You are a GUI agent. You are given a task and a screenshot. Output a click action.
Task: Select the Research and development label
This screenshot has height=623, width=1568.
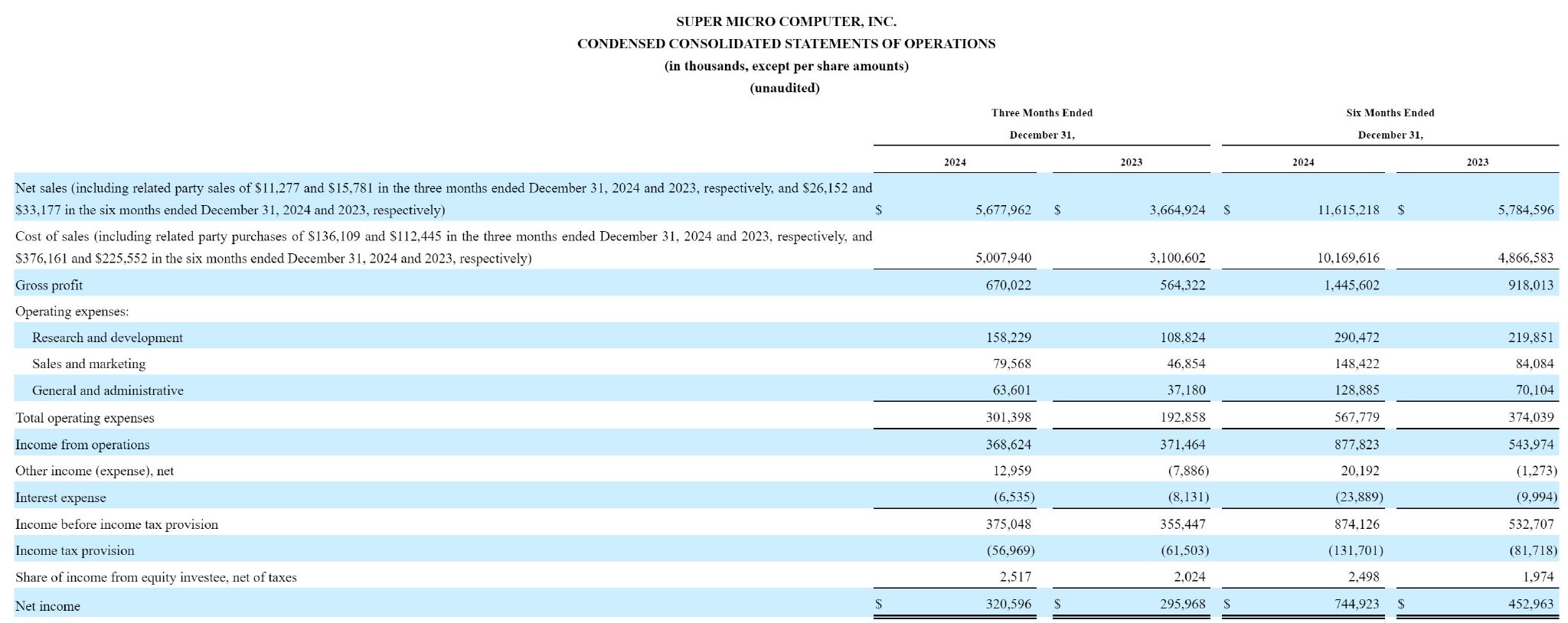107,338
